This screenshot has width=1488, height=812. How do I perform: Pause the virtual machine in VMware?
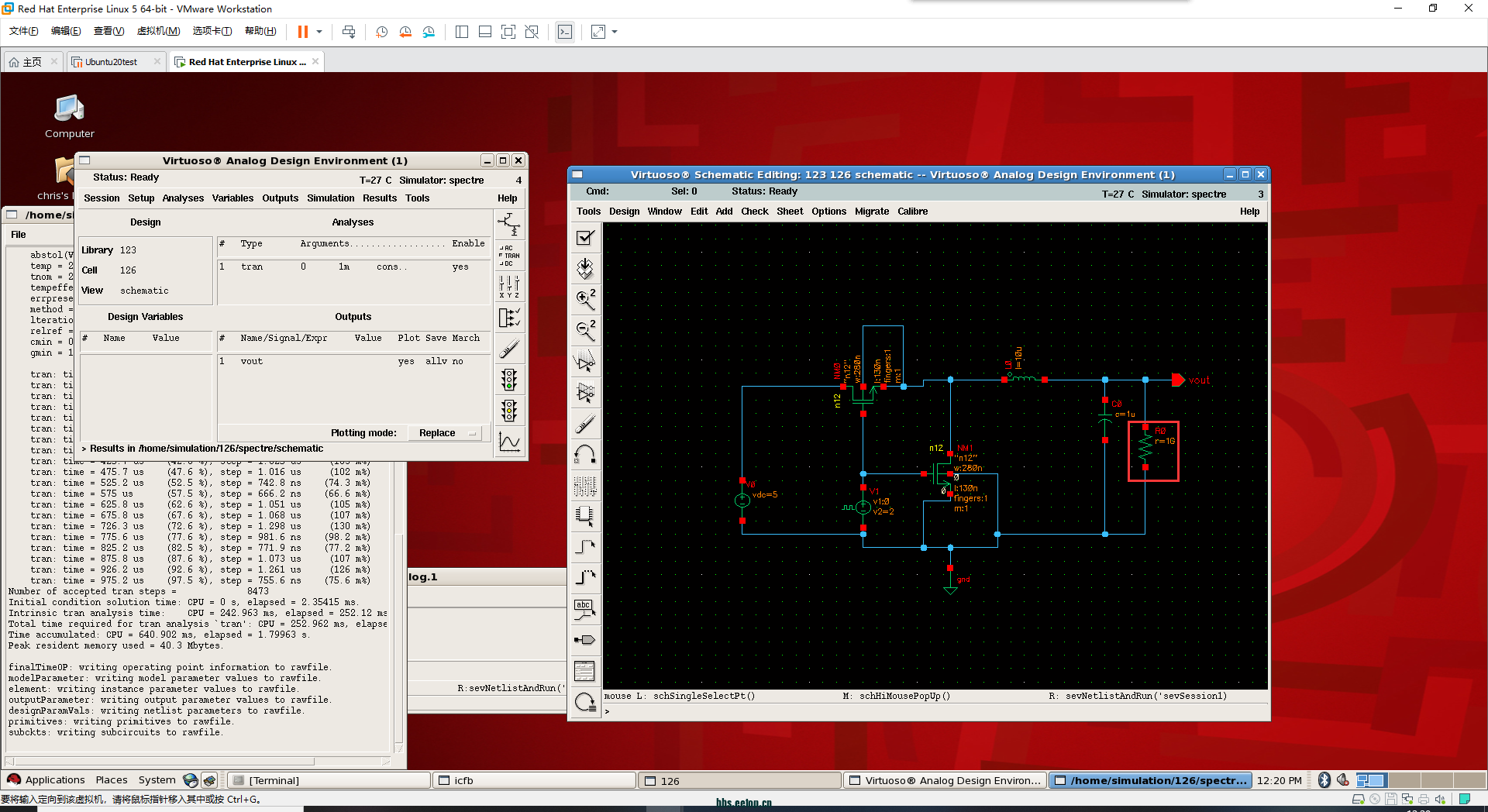click(303, 32)
